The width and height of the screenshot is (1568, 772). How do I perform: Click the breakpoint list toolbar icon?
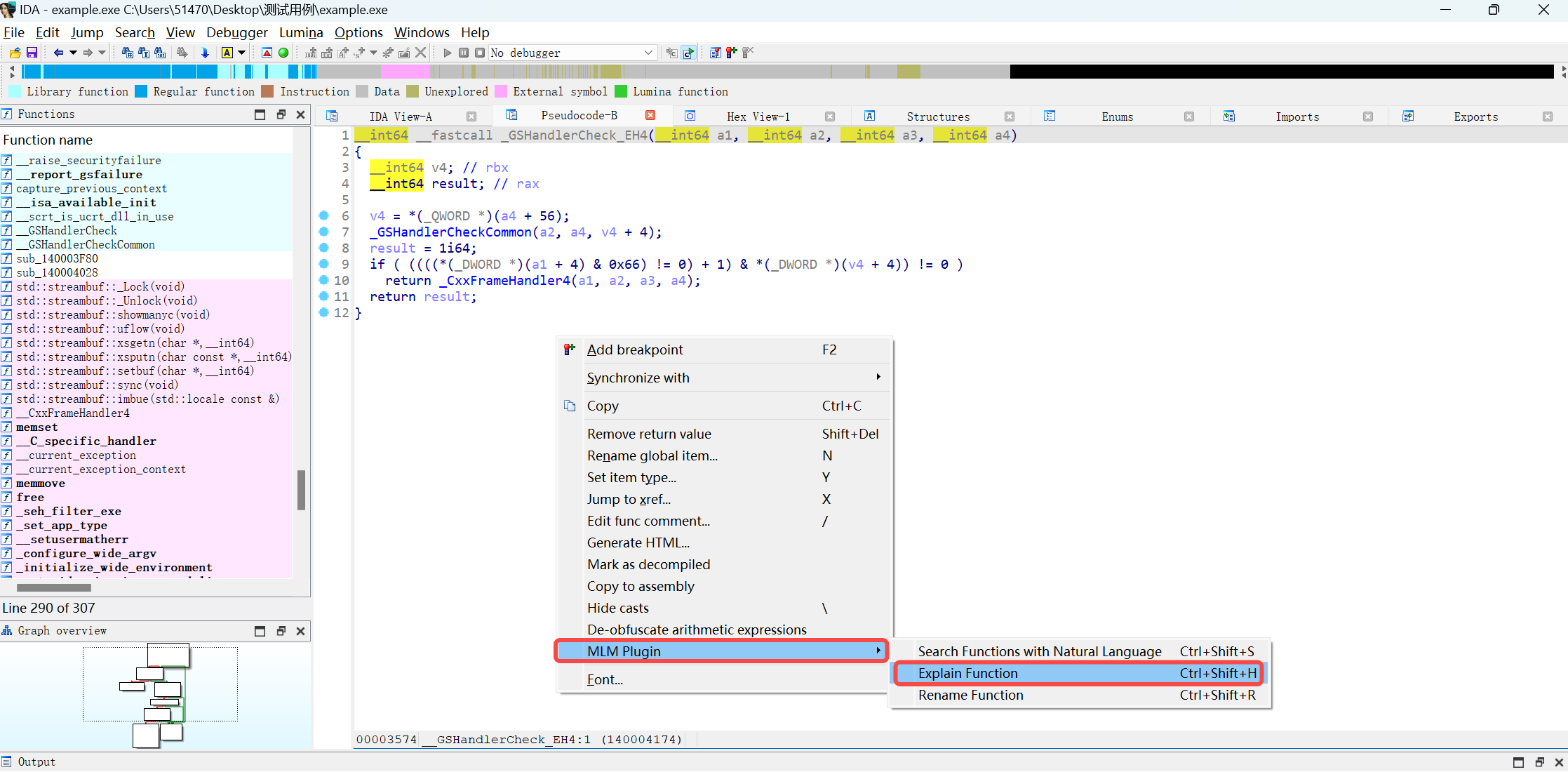pos(715,53)
